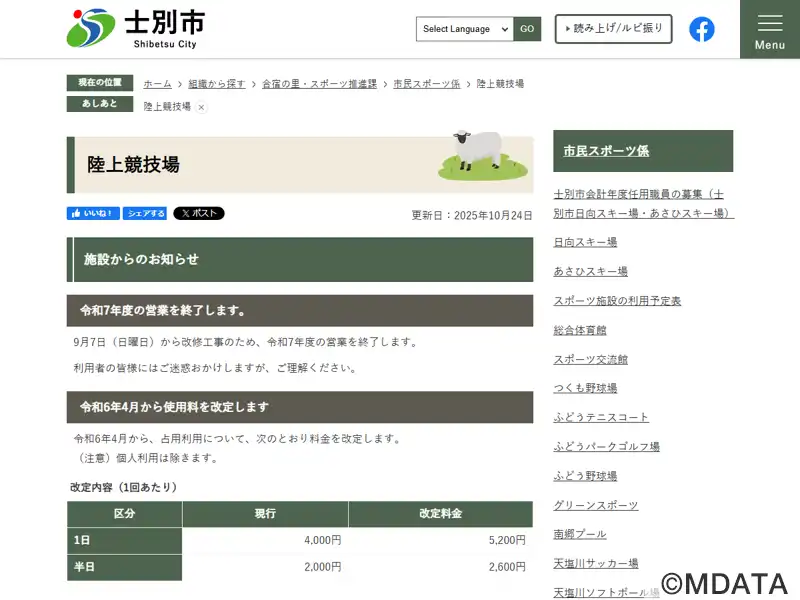Screen dimensions: 800x600
Task: Open 組織から探す breadcrumb link
Action: click(x=217, y=84)
